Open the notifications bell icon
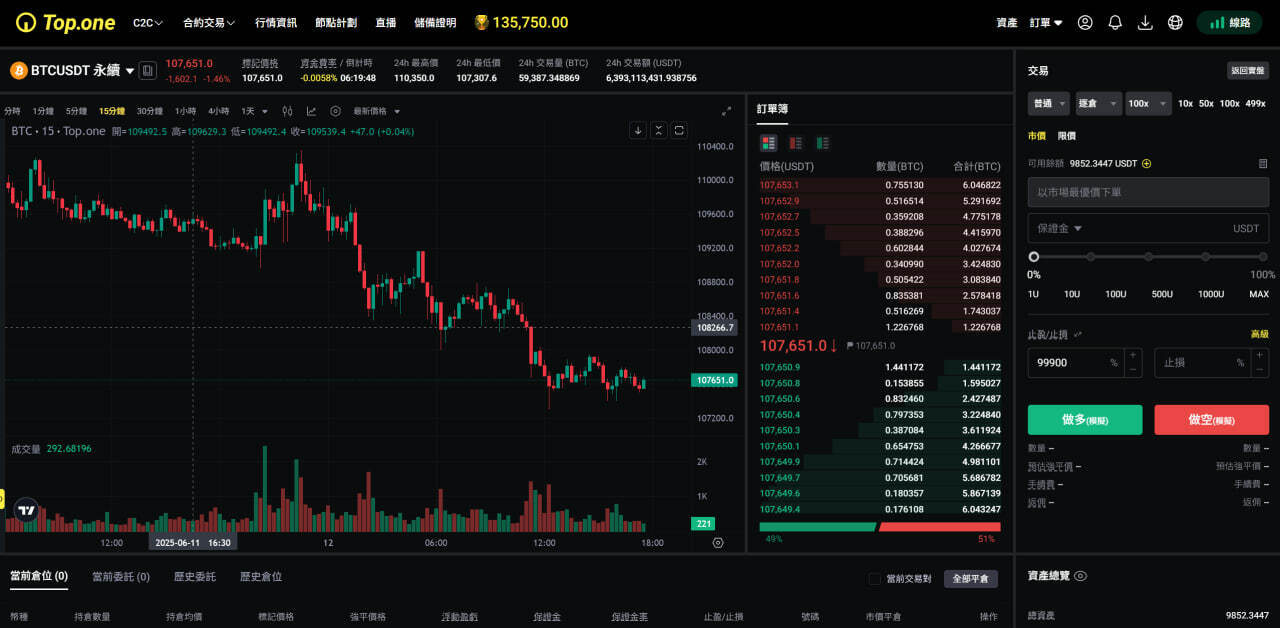 pyautogui.click(x=1115, y=22)
